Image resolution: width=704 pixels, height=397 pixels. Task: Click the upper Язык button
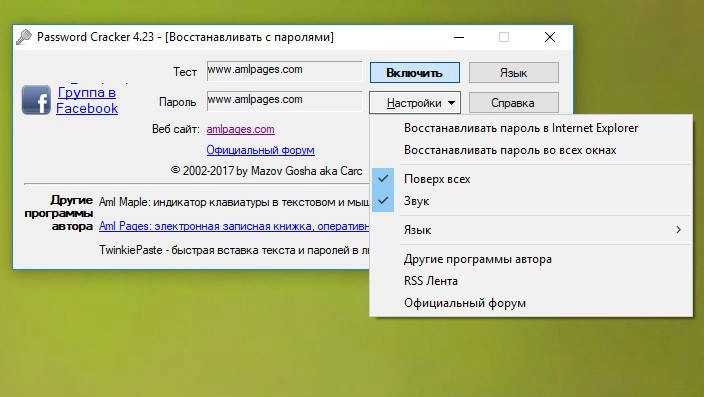[514, 73]
